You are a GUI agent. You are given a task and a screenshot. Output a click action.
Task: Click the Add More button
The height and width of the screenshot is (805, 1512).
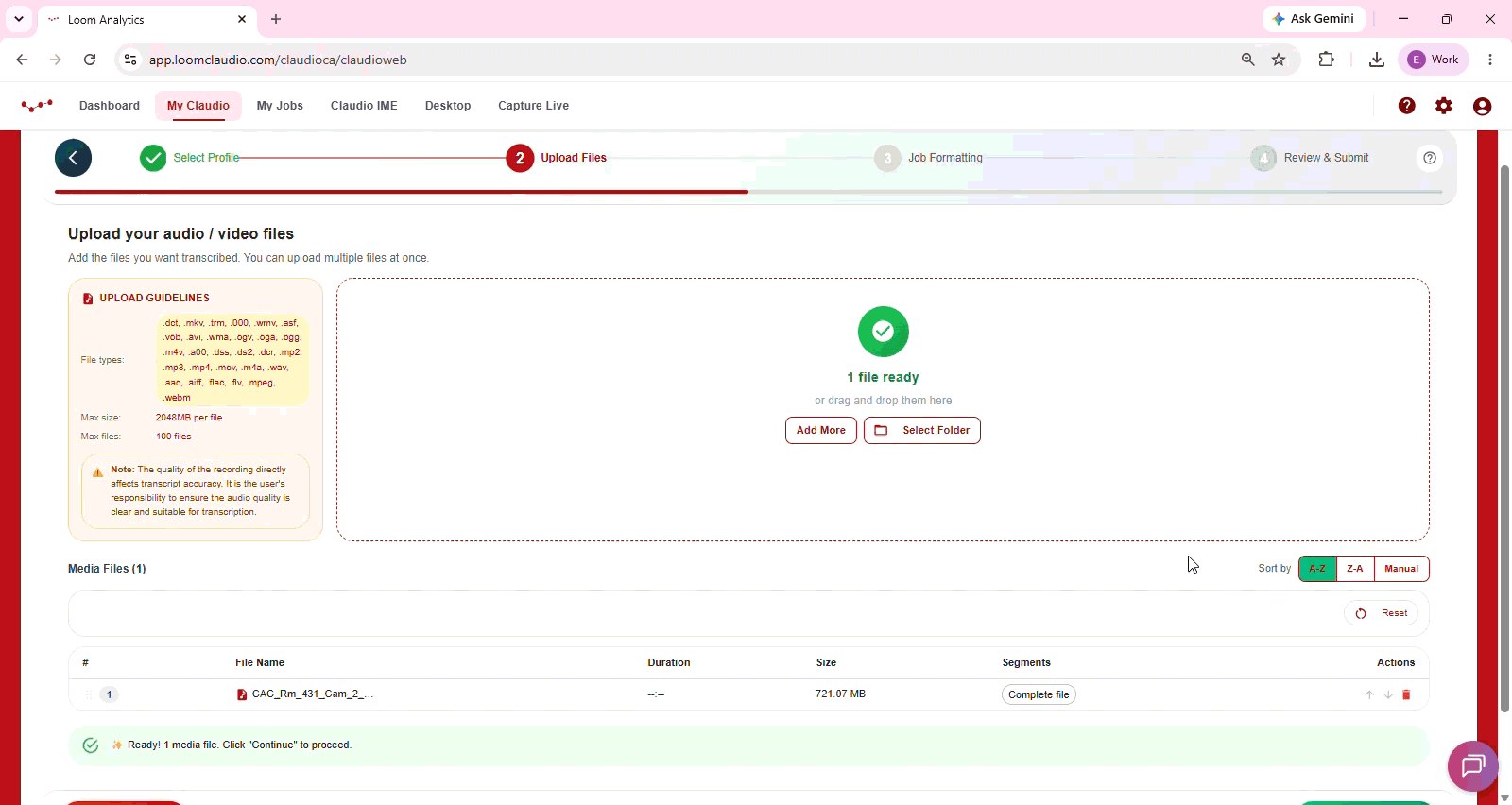point(821,430)
